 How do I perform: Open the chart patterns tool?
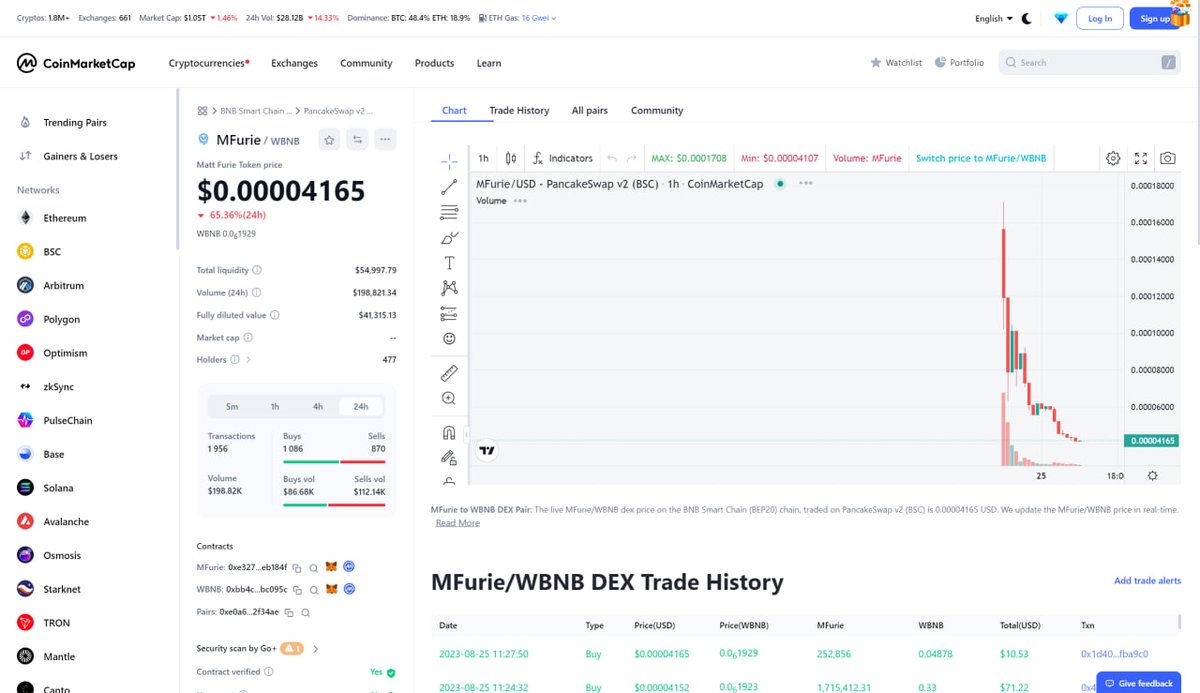[449, 288]
